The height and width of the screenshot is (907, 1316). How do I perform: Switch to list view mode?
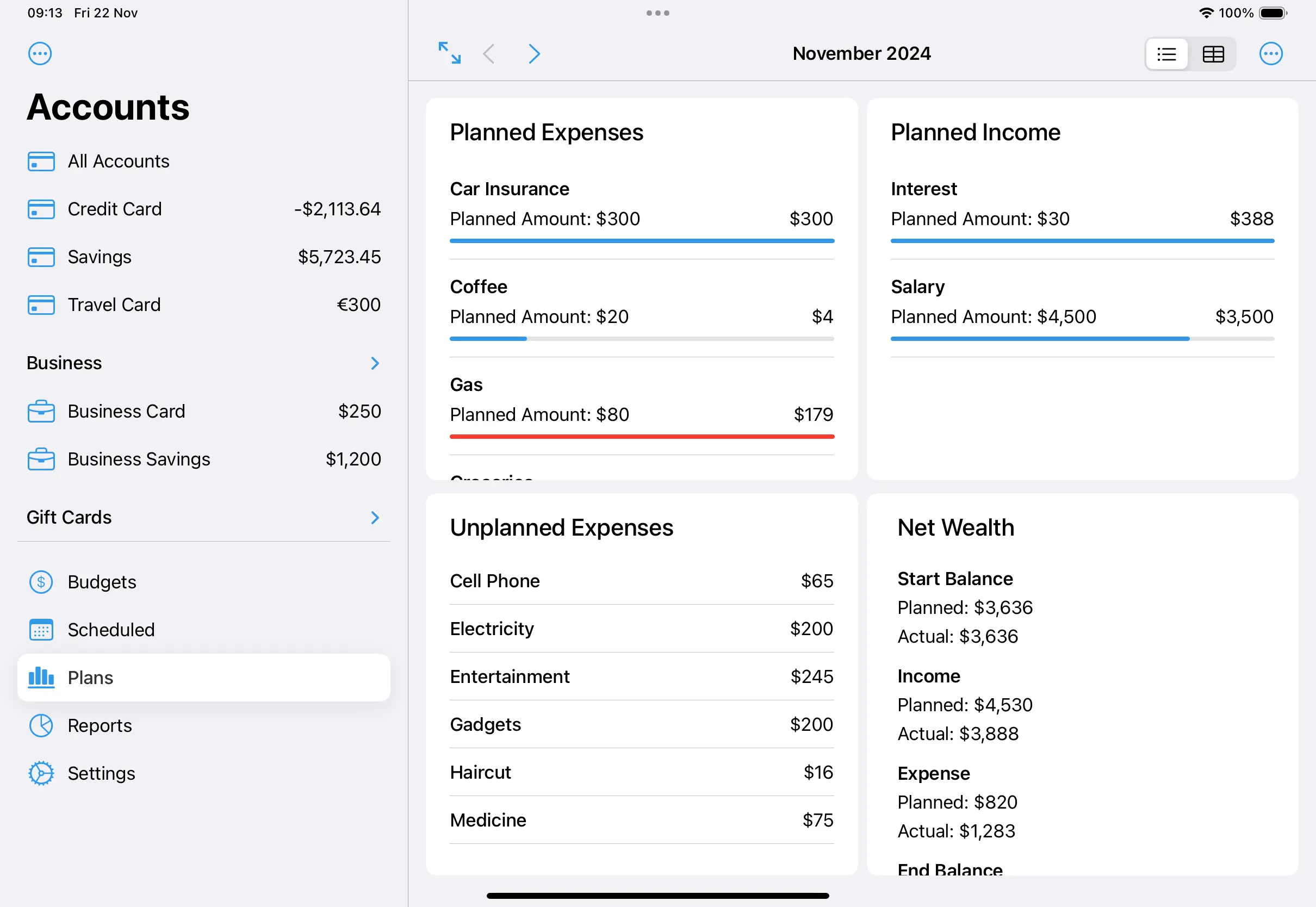click(x=1166, y=54)
